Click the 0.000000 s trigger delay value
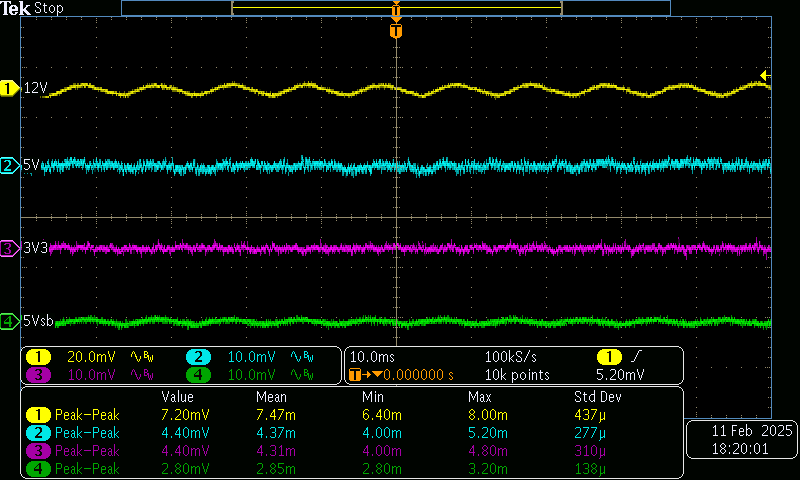 point(418,375)
